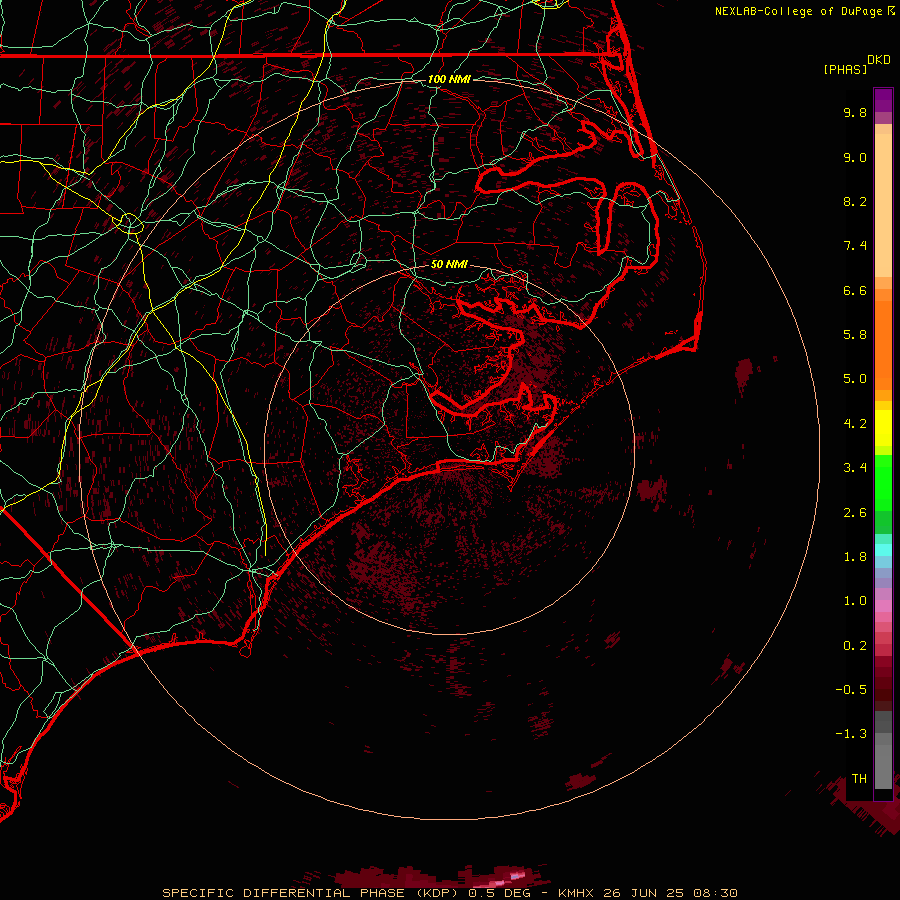Click the SPECIFIC DIFFERENTIAL PHASE (KDP) title text
The width and height of the screenshot is (900, 900).
click(x=311, y=893)
